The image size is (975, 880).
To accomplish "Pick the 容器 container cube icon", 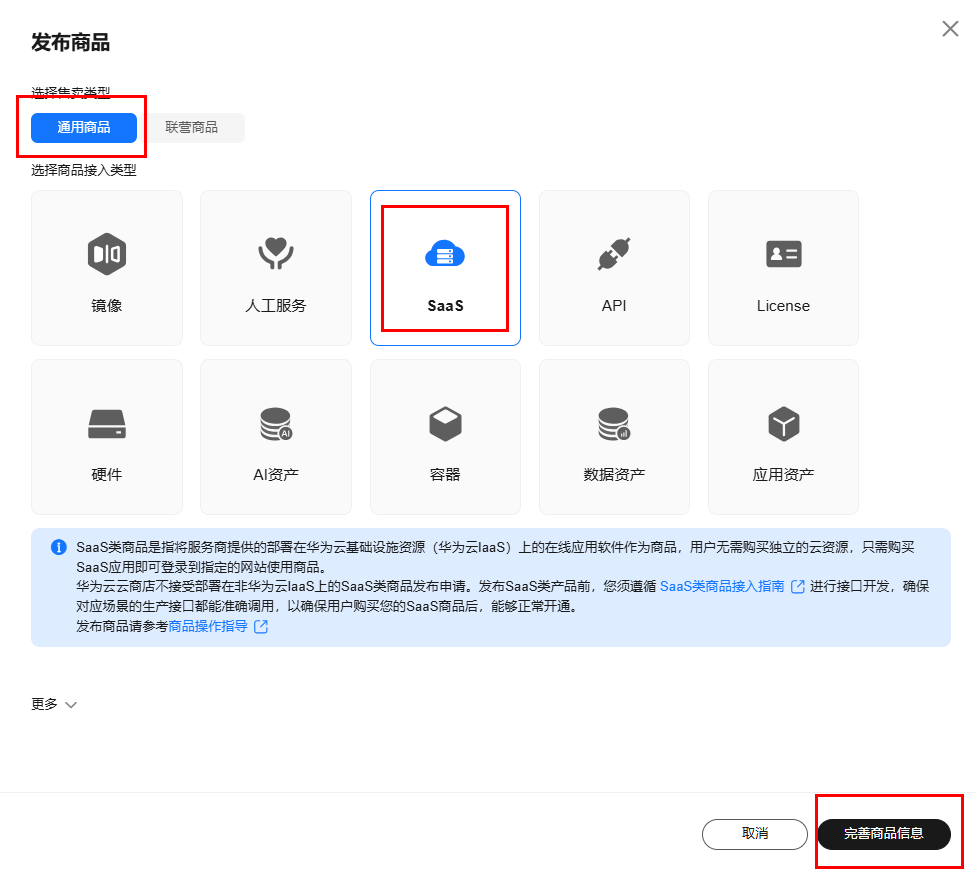I will pos(445,424).
